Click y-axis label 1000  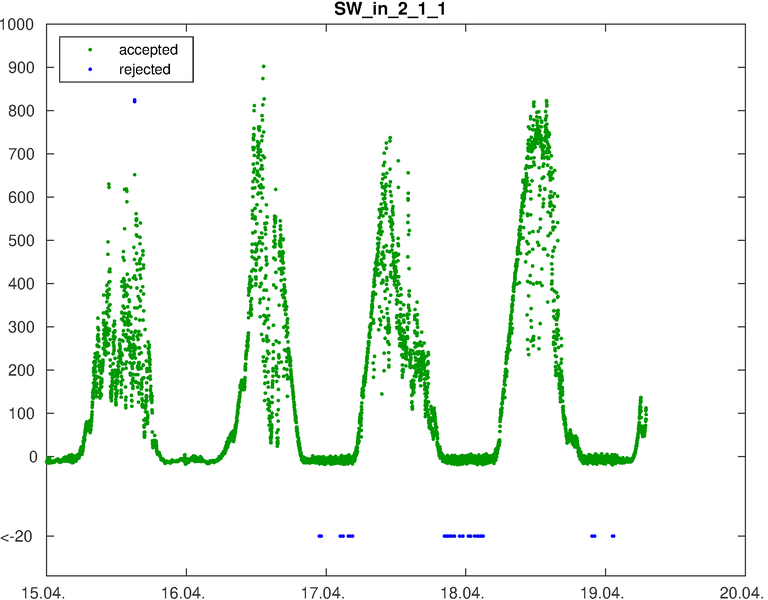click(x=17, y=24)
